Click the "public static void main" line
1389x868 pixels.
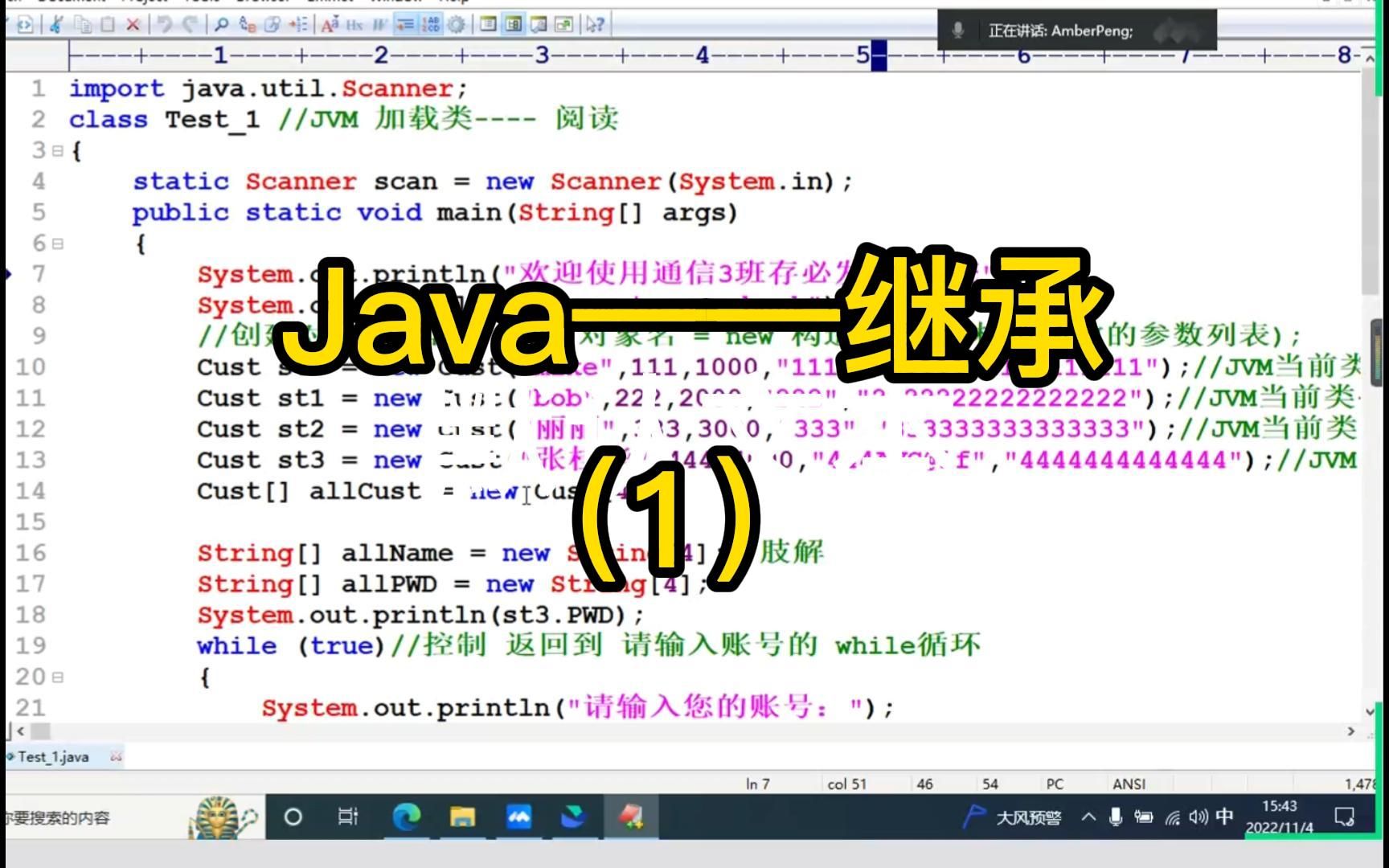[435, 213]
